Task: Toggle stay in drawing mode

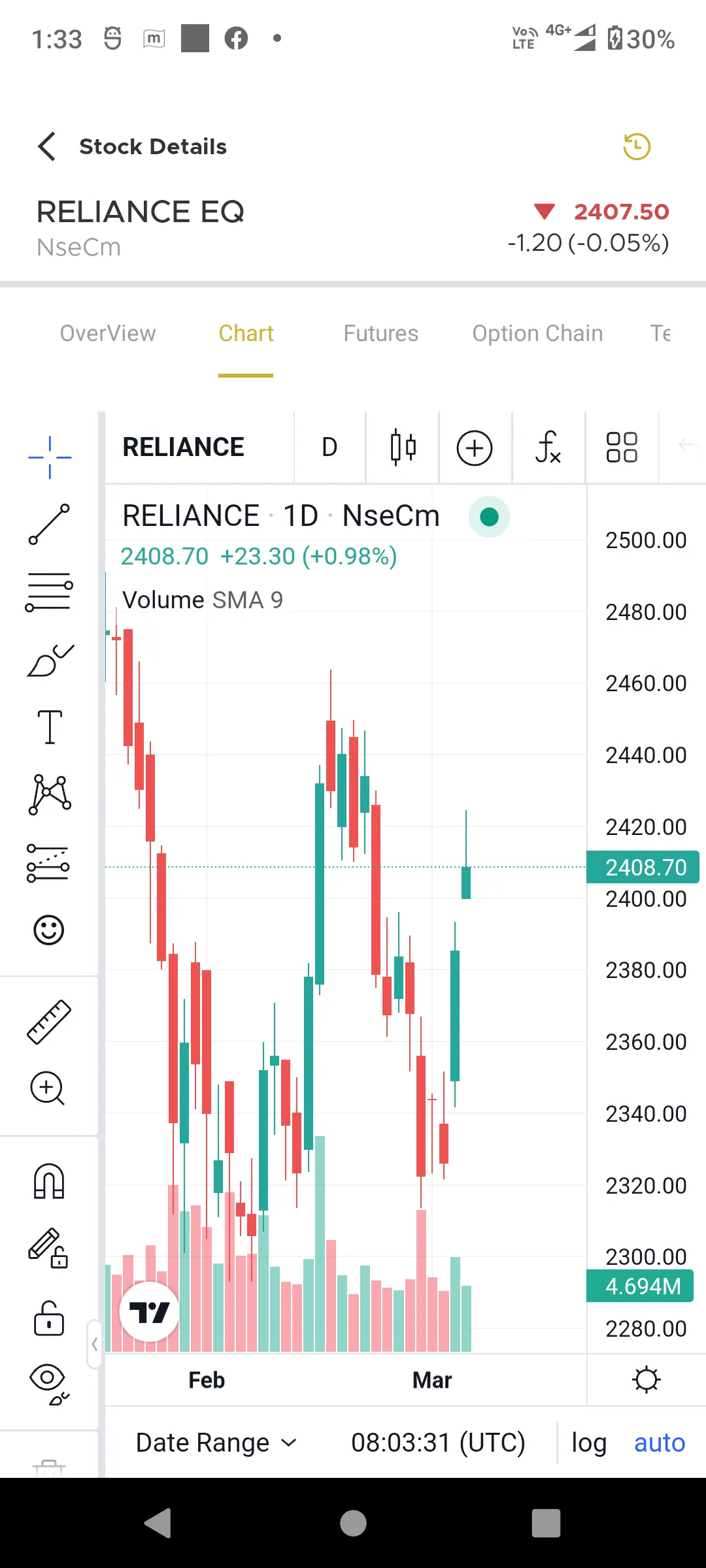Action: coord(48,1249)
